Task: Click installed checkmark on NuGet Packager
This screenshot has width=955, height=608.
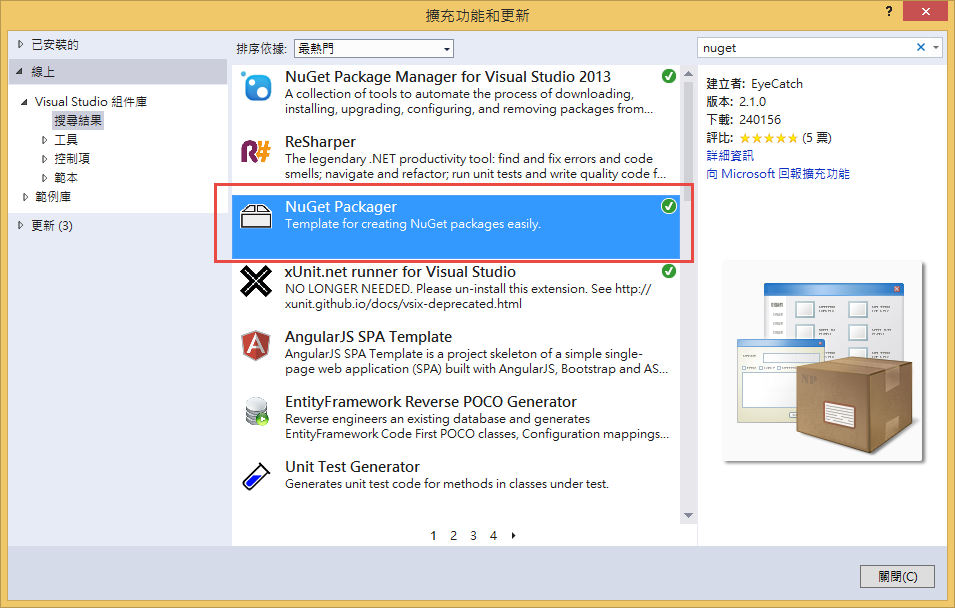Action: pos(669,207)
